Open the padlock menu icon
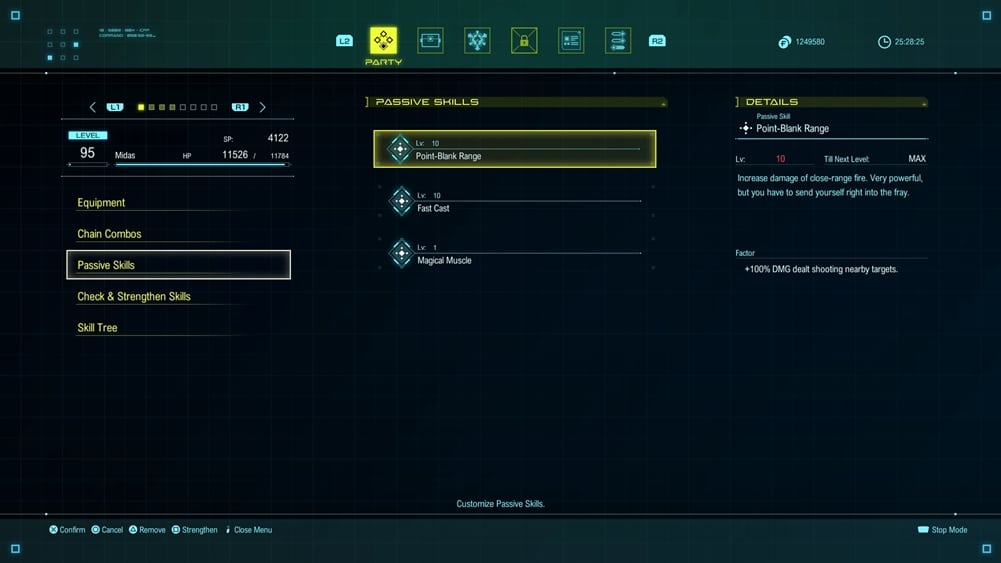Image resolution: width=1001 pixels, height=563 pixels. click(524, 40)
